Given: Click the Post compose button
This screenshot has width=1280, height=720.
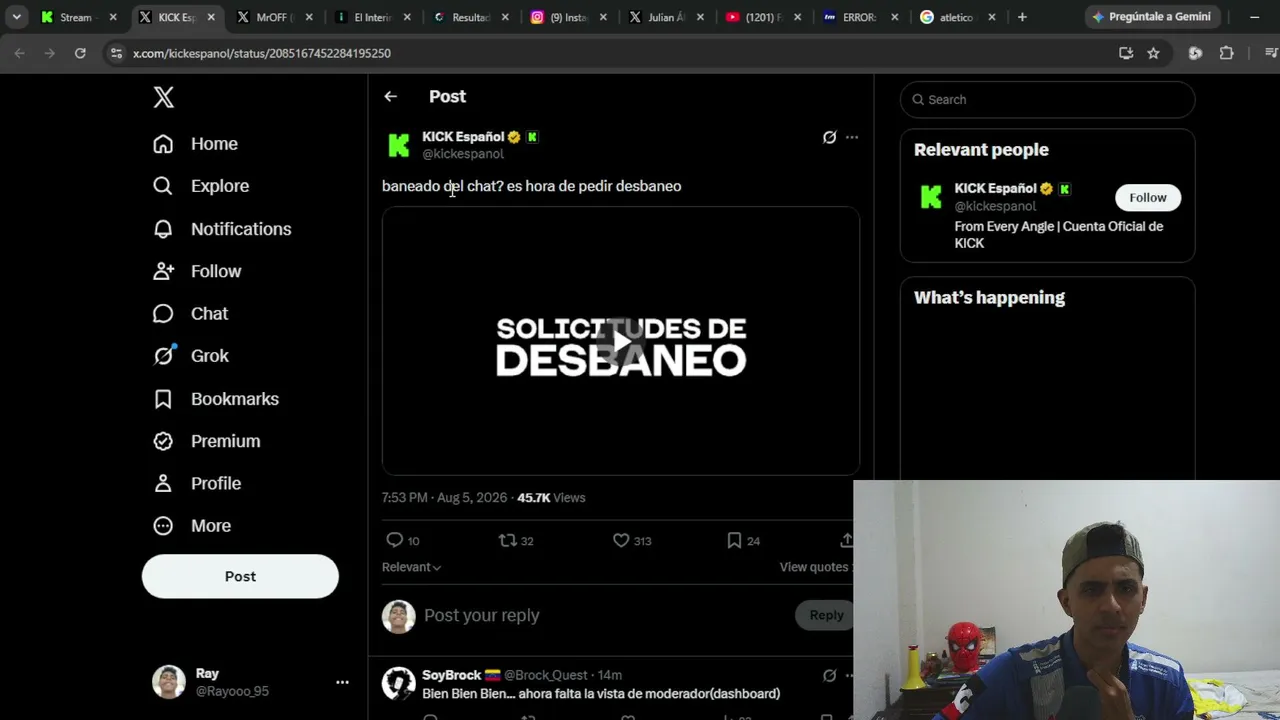Looking at the screenshot, I should pyautogui.click(x=240, y=576).
